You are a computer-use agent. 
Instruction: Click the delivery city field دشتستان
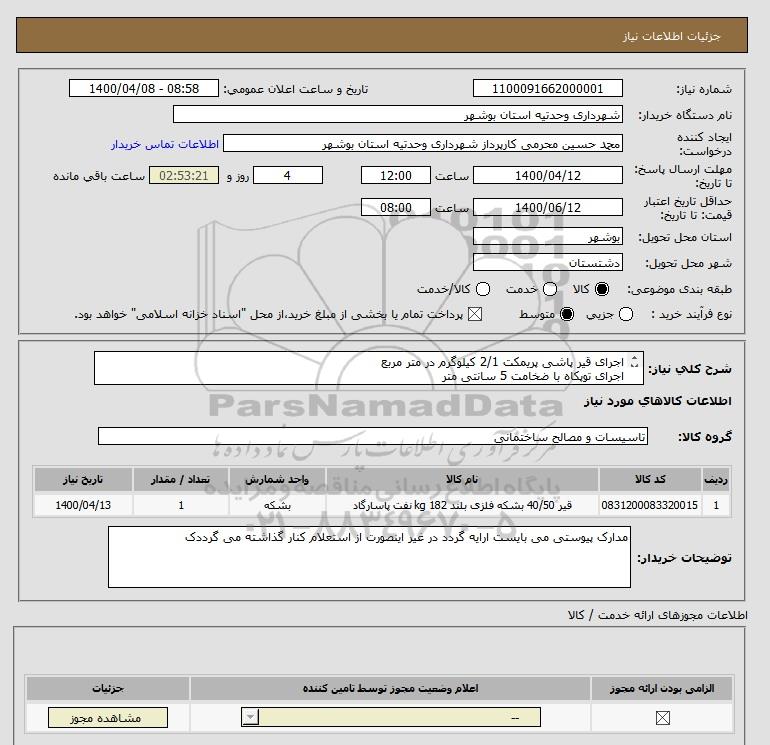(548, 263)
